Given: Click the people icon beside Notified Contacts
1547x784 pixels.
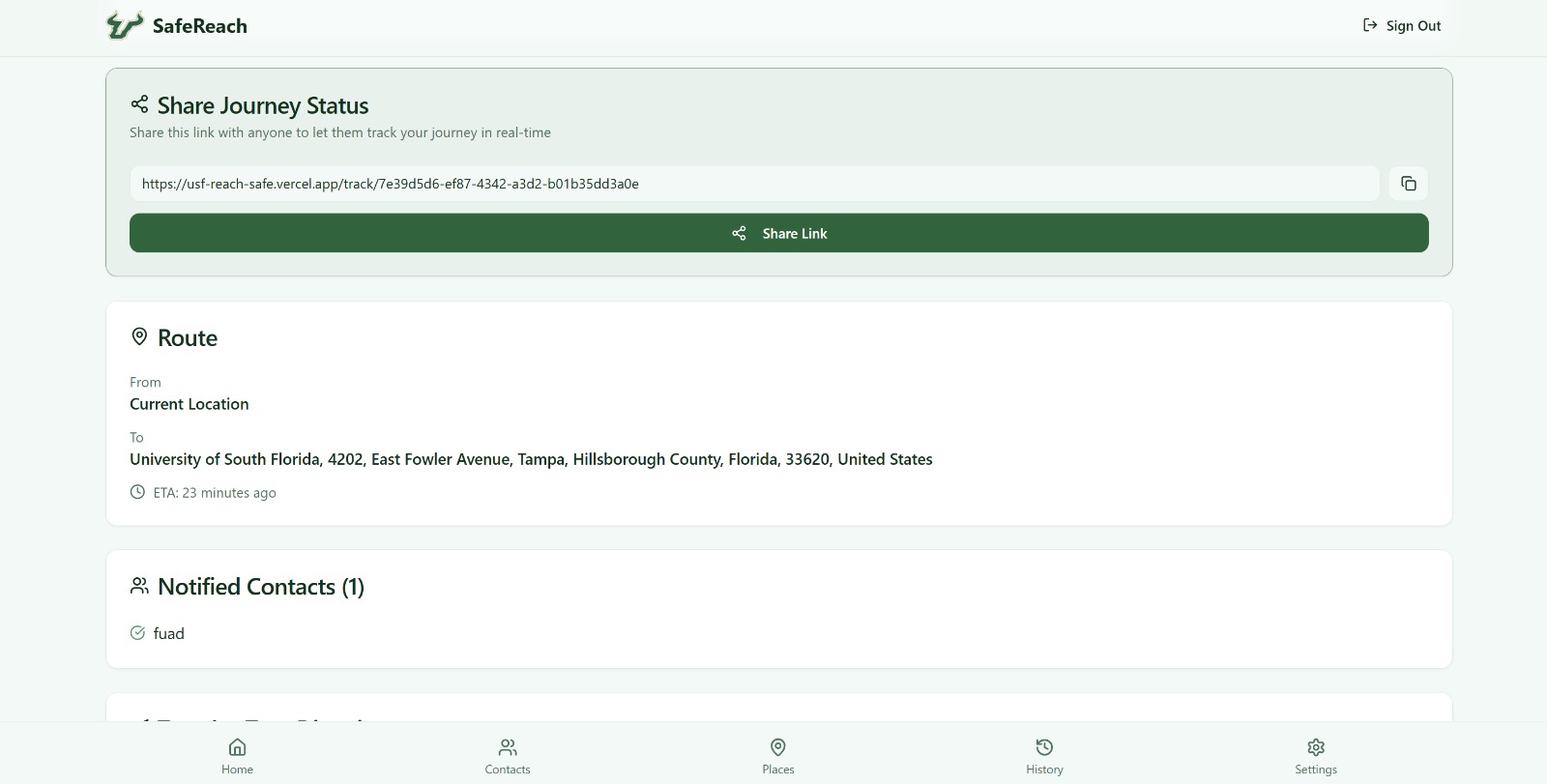Looking at the screenshot, I should 139,586.
